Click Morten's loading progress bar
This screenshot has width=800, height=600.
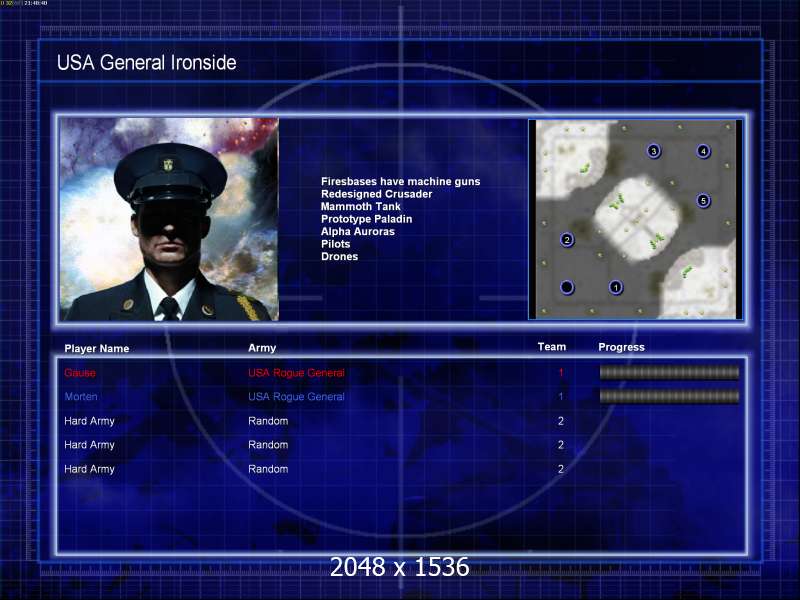coord(669,396)
